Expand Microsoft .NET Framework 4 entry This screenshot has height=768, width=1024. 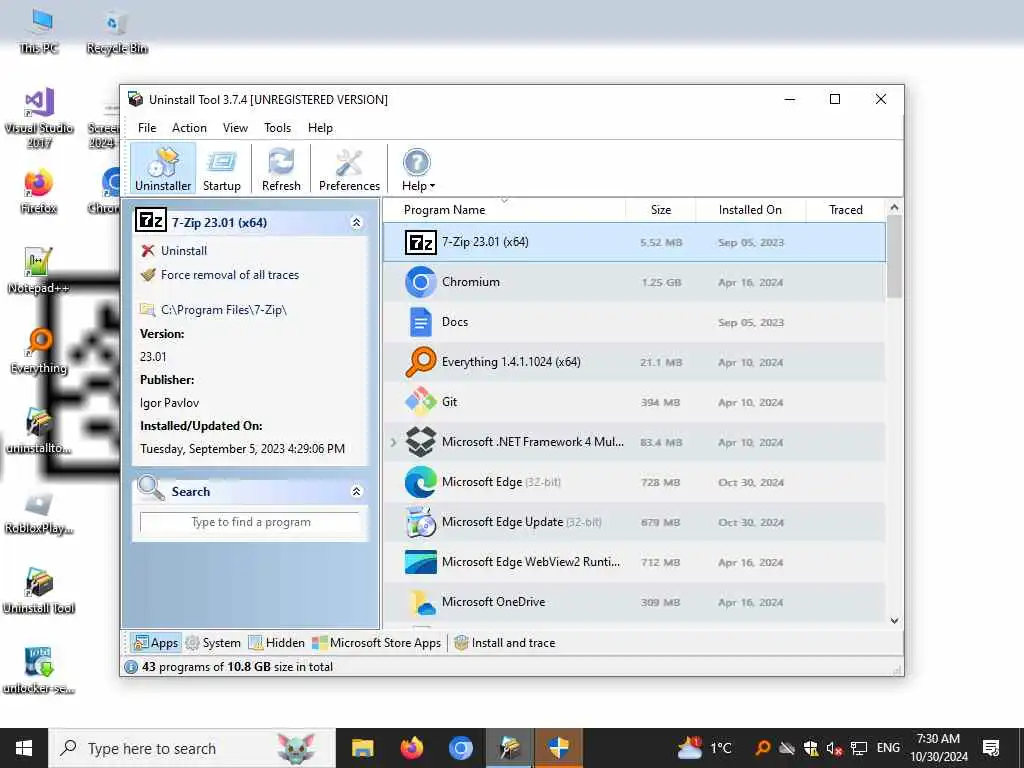click(393, 442)
